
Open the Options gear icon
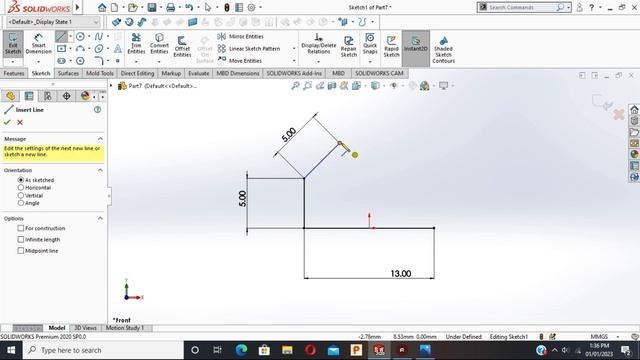[251, 7]
